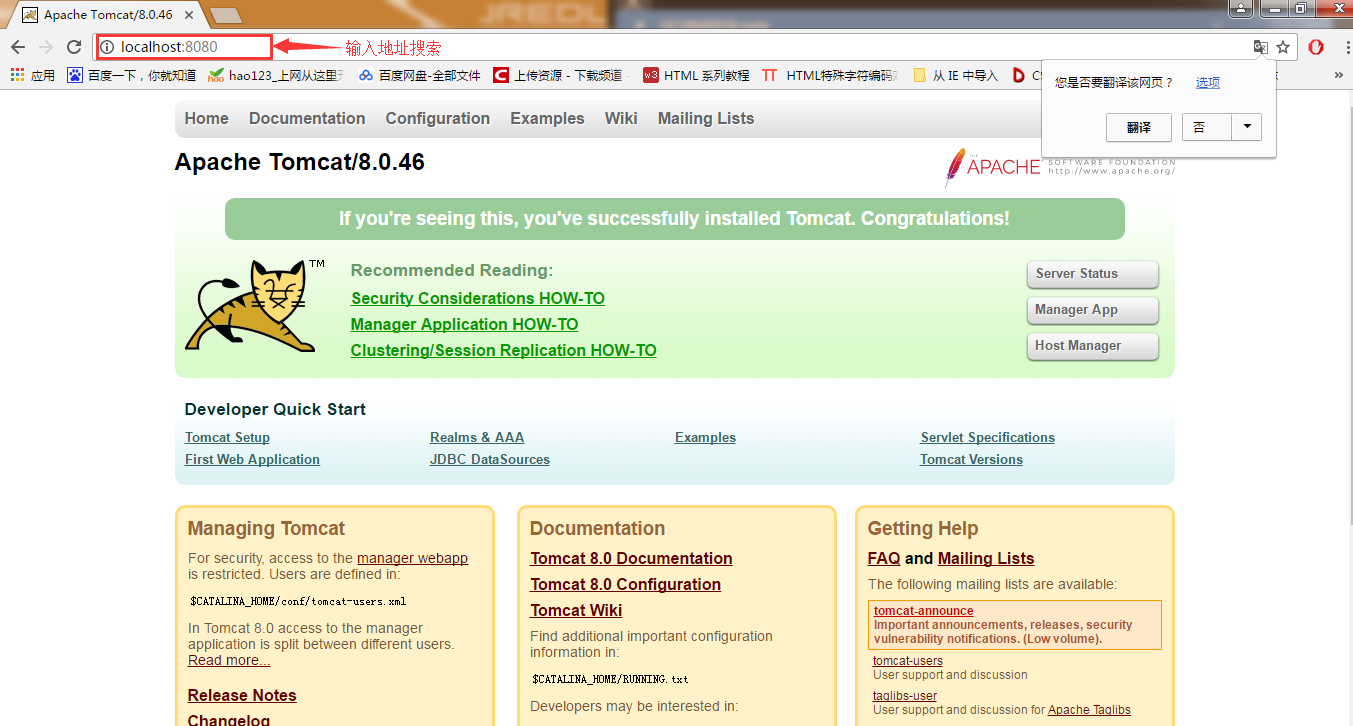Open the tomcat-users mailing list link
1353x726 pixels.
(x=907, y=661)
